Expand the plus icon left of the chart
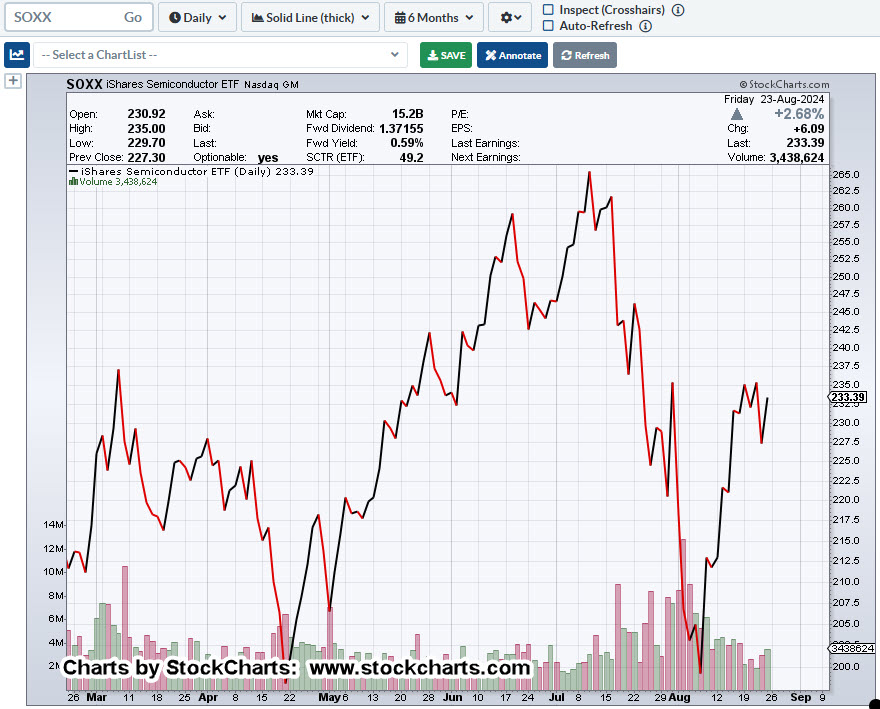This screenshot has width=880, height=709. click(x=14, y=81)
